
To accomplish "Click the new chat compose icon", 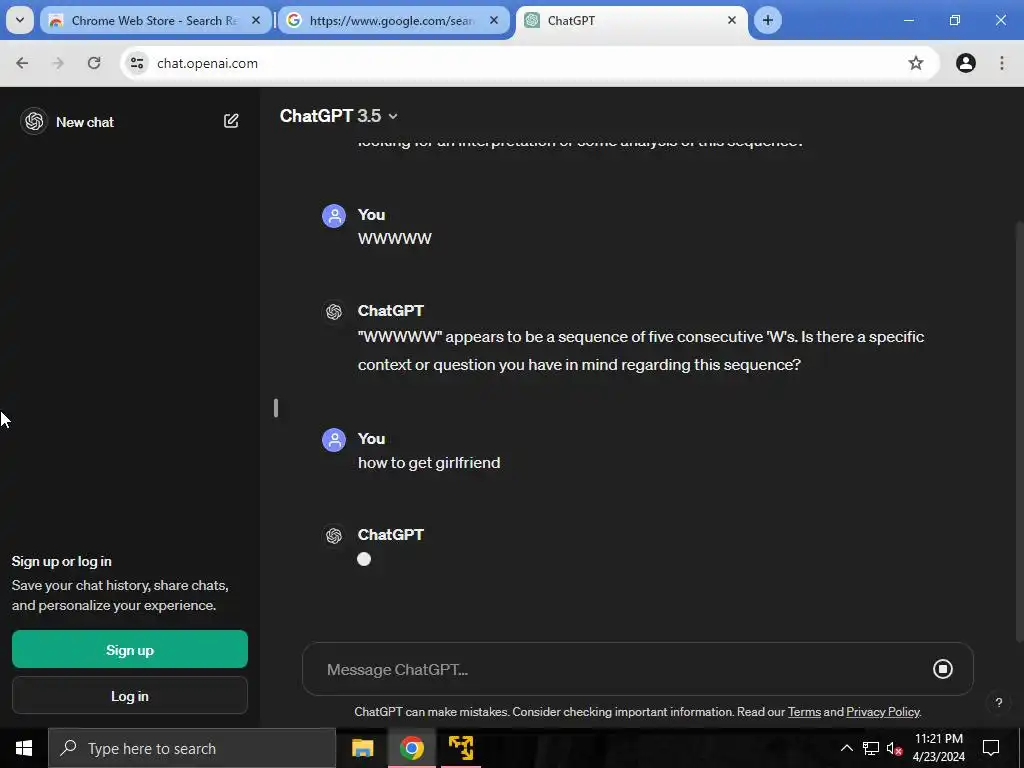I will pyautogui.click(x=231, y=121).
